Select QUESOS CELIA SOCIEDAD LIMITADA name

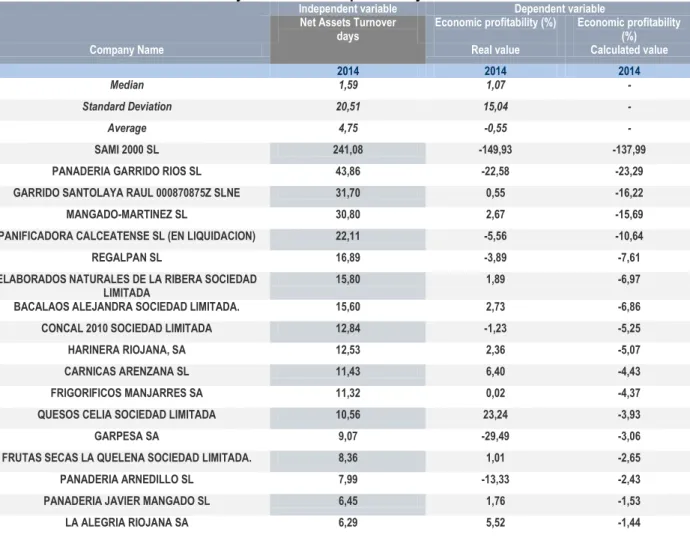[x=127, y=414]
